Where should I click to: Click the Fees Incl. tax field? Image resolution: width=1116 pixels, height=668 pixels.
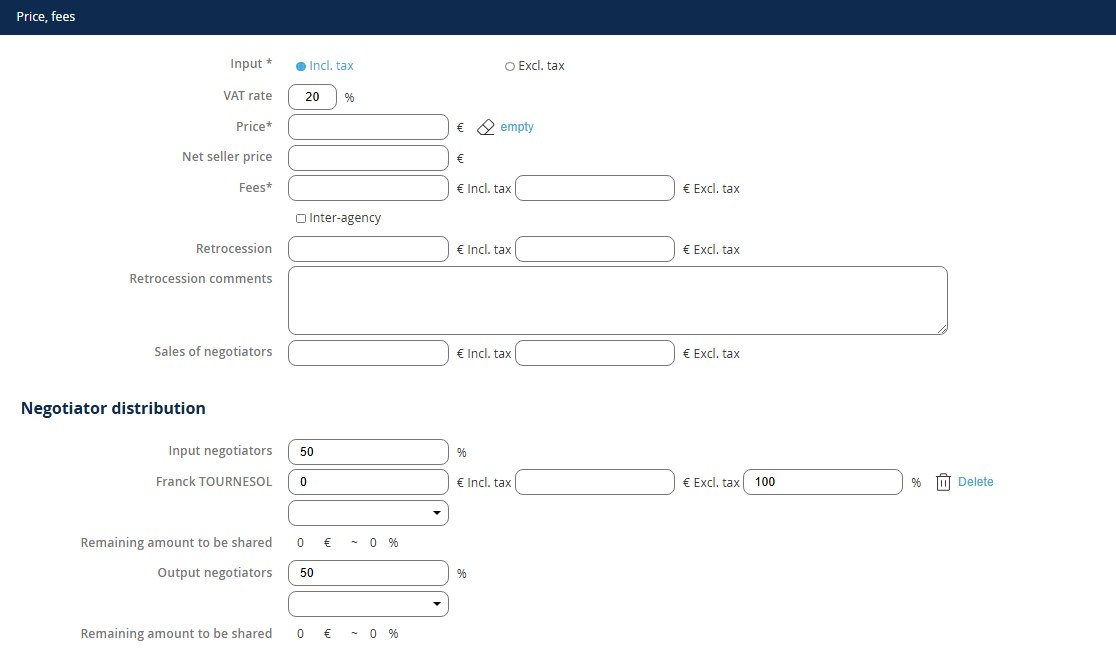point(368,188)
